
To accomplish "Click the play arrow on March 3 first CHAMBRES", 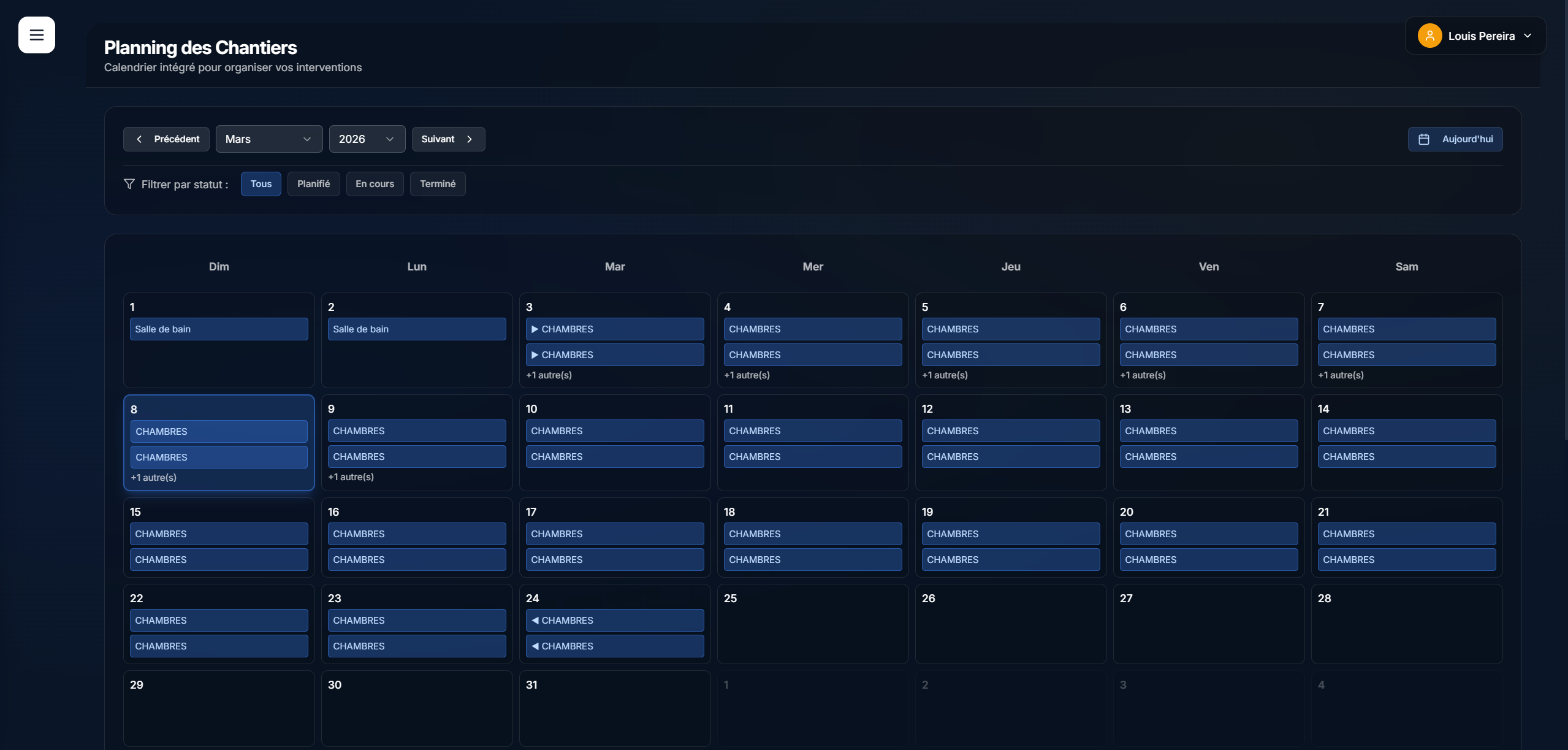I will tap(535, 329).
